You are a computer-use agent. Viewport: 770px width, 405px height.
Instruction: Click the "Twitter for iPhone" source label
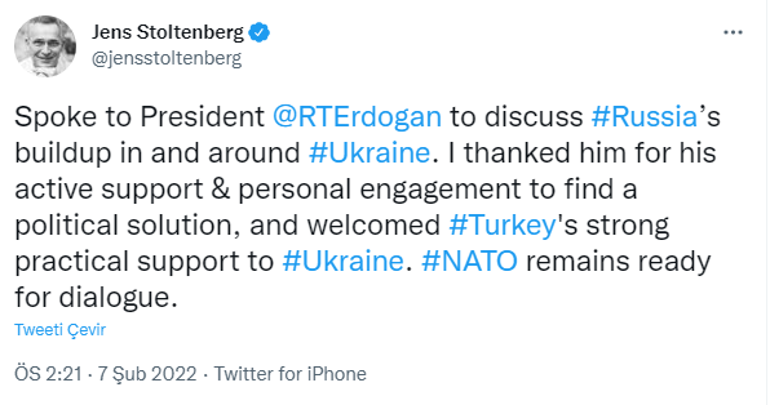[x=291, y=374]
